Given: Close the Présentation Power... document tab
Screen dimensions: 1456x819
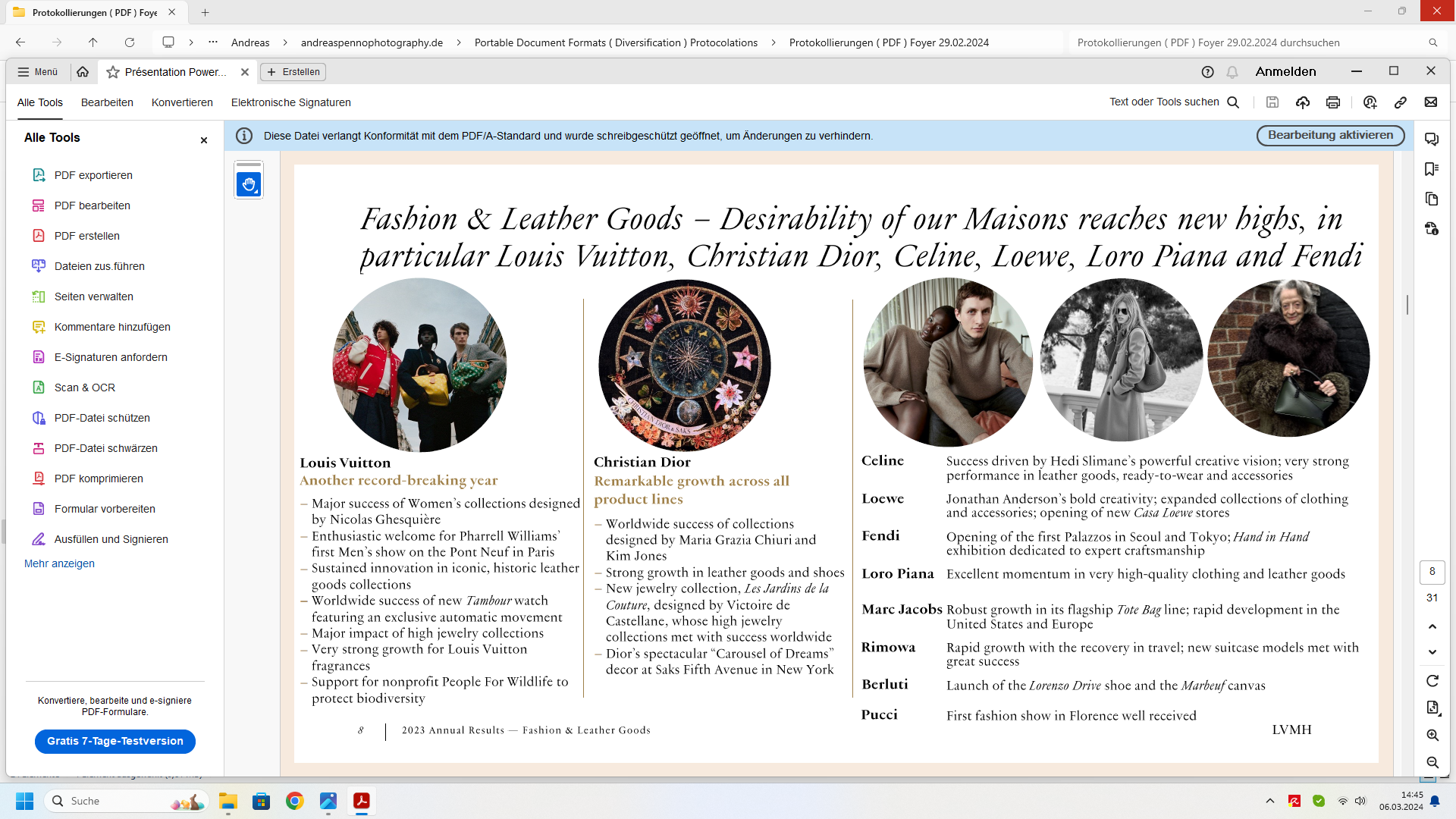Looking at the screenshot, I should (245, 72).
